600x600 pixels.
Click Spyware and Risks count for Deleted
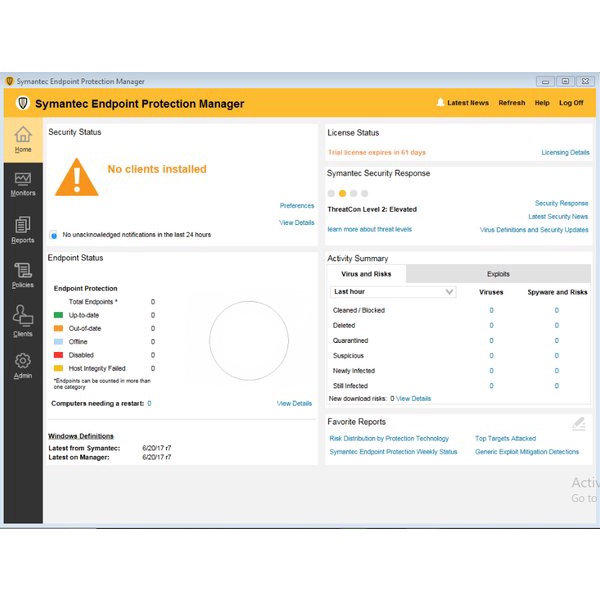(557, 325)
